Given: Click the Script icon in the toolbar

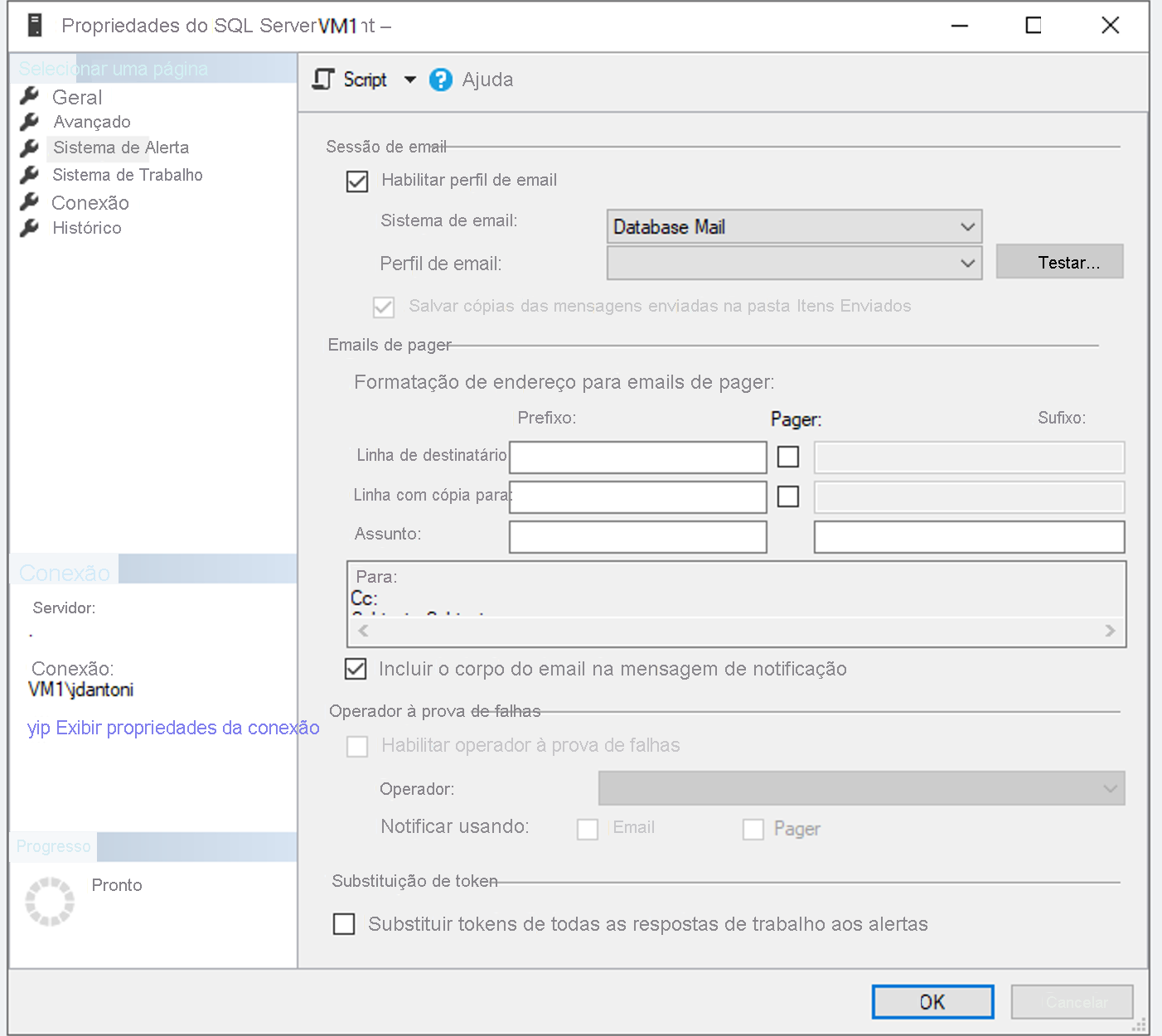Looking at the screenshot, I should coord(322,80).
